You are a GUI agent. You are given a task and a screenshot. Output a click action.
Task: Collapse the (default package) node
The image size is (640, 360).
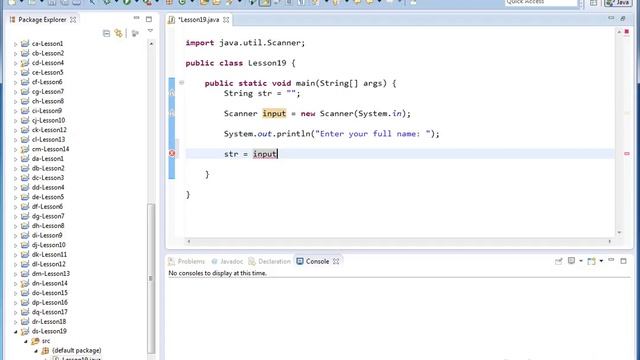36,351
